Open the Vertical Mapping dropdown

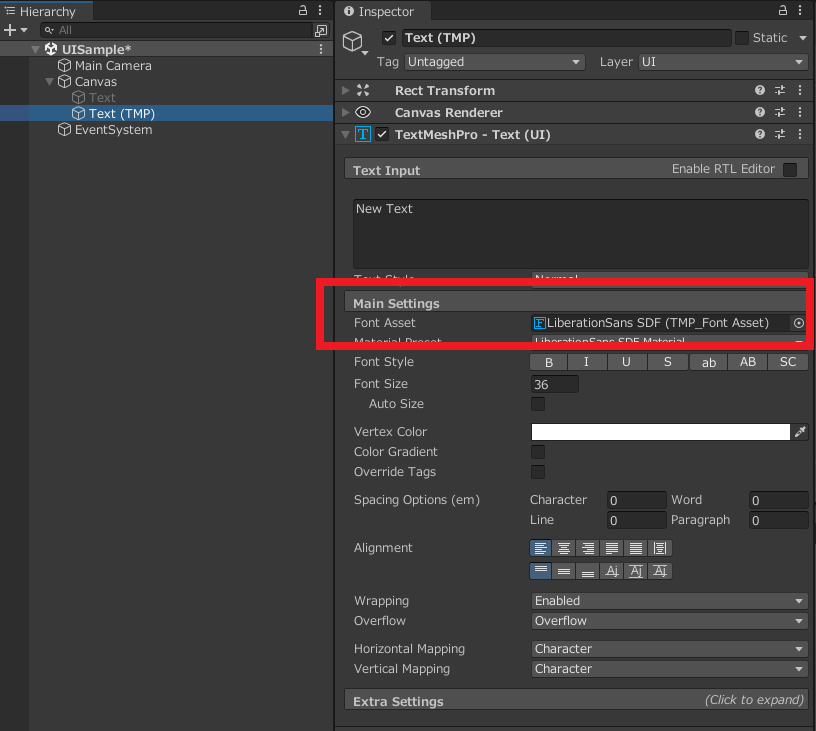click(x=669, y=669)
